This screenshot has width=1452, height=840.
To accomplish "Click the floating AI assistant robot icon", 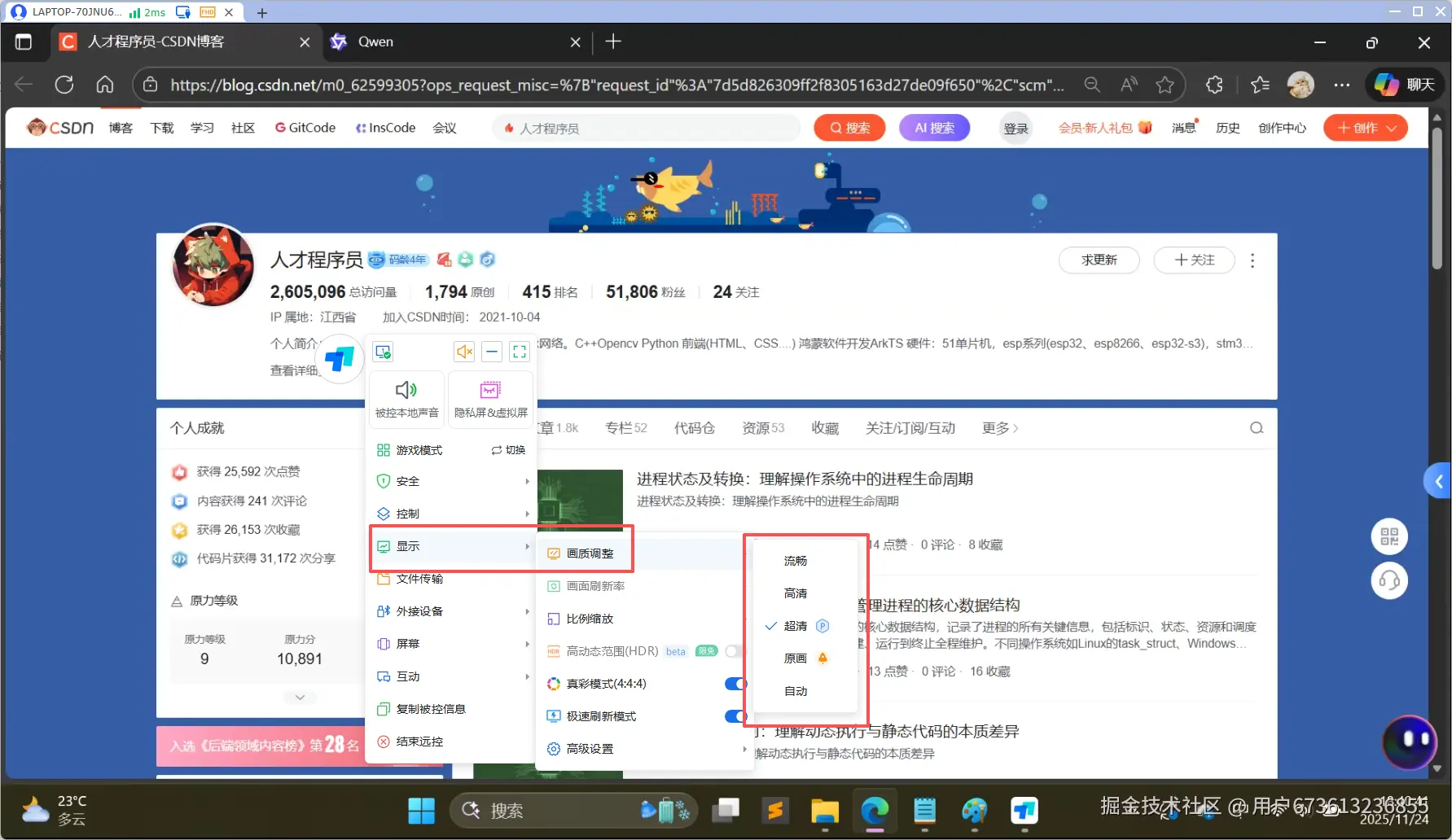I will click(1410, 742).
